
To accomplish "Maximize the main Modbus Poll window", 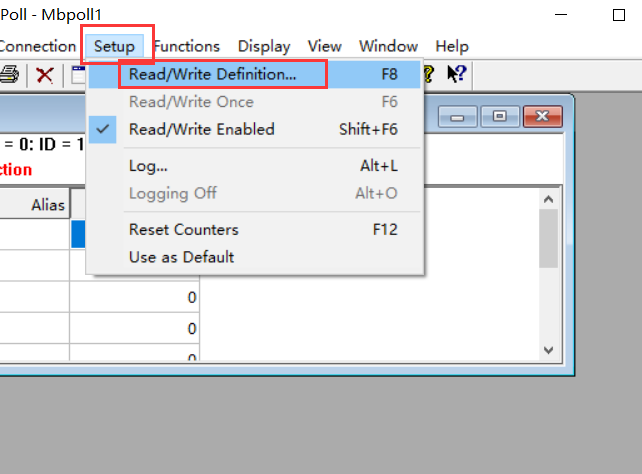I will (x=619, y=15).
